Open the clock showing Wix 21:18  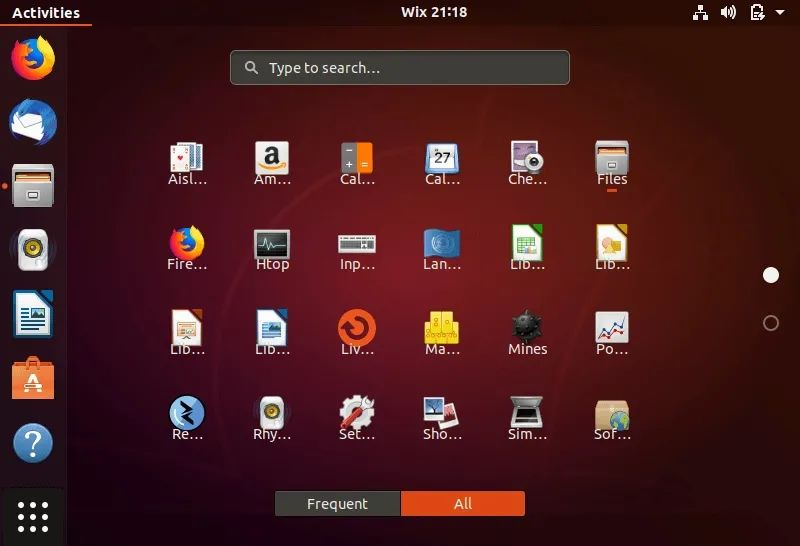434,12
